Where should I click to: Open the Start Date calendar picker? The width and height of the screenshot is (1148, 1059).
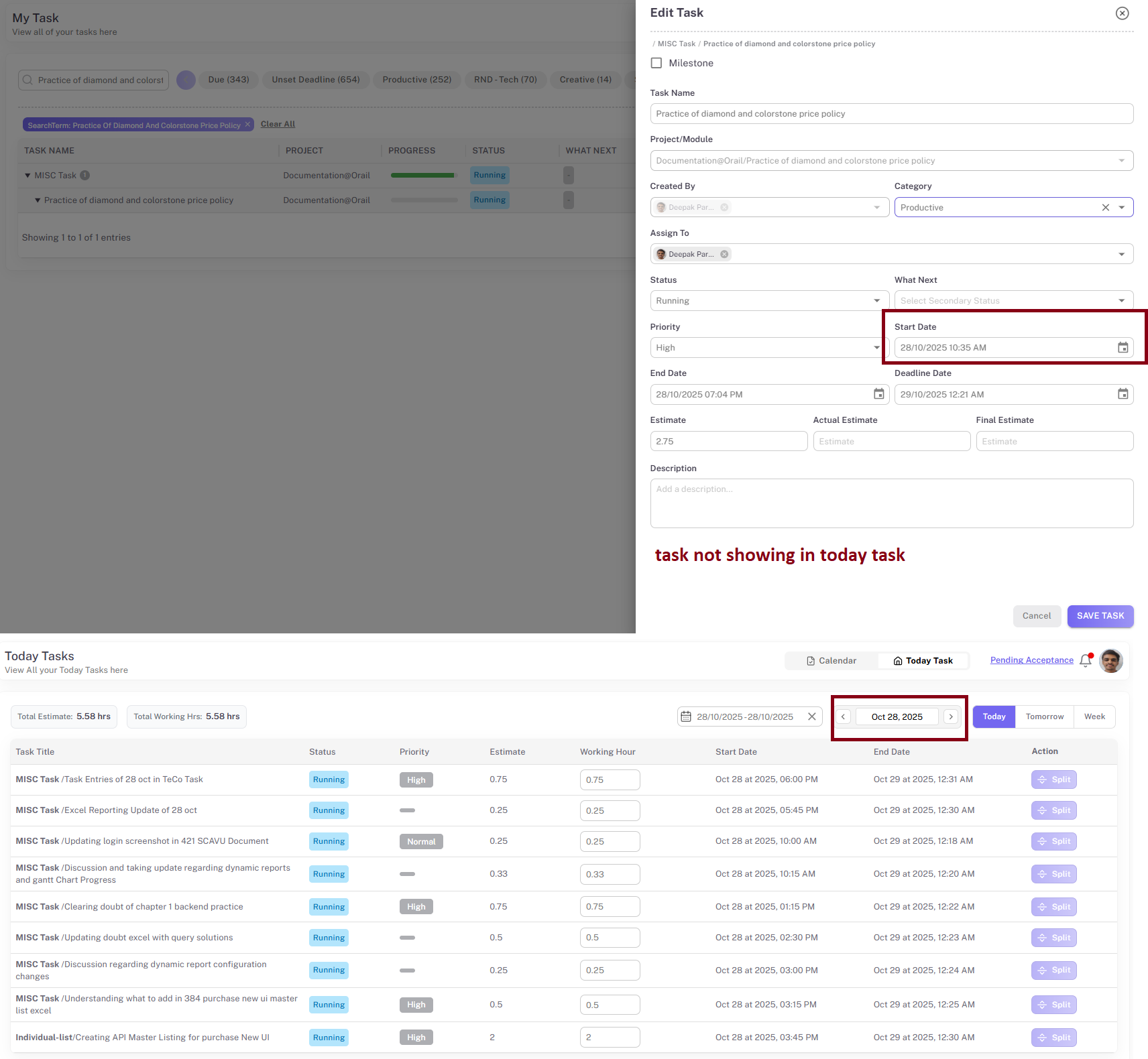pyautogui.click(x=1123, y=347)
